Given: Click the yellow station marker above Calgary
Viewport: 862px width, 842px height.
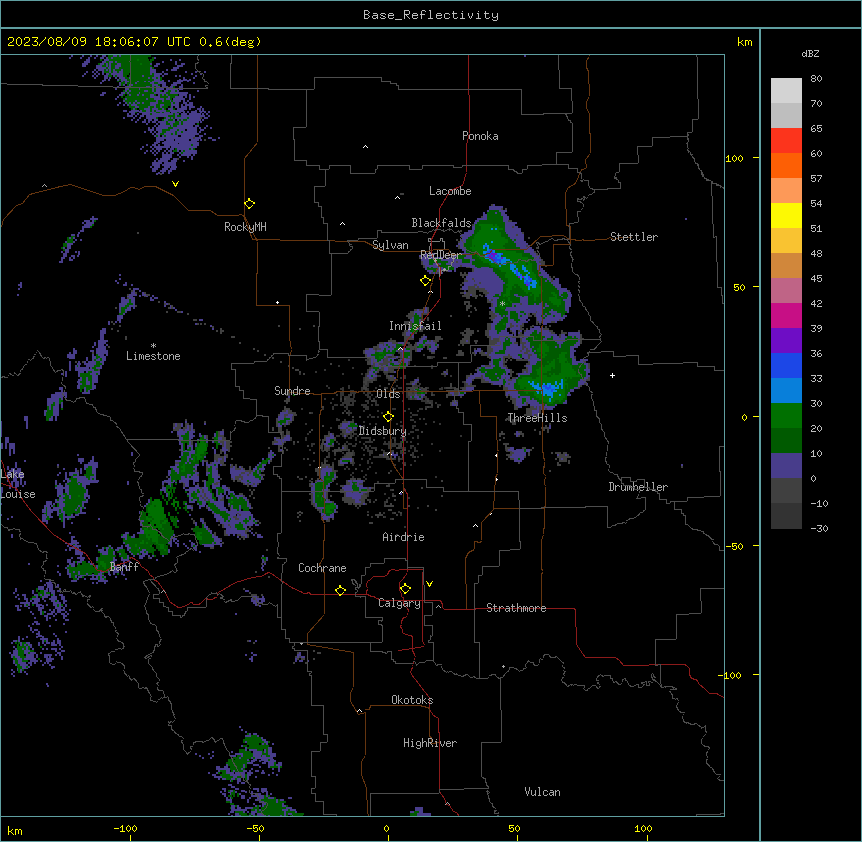Looking at the screenshot, I should point(405,589).
